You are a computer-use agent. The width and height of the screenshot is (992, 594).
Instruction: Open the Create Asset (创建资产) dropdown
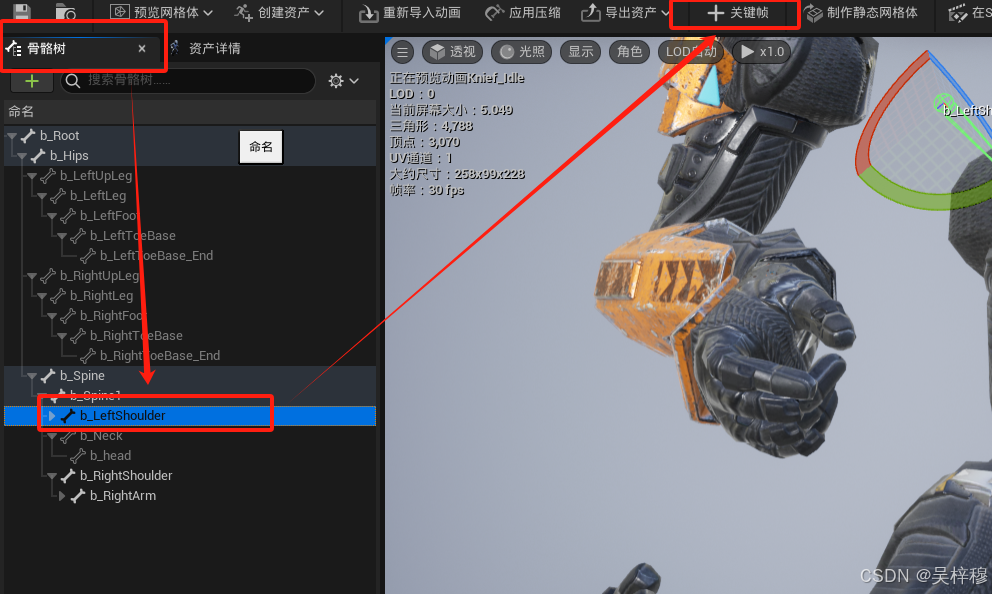(279, 12)
